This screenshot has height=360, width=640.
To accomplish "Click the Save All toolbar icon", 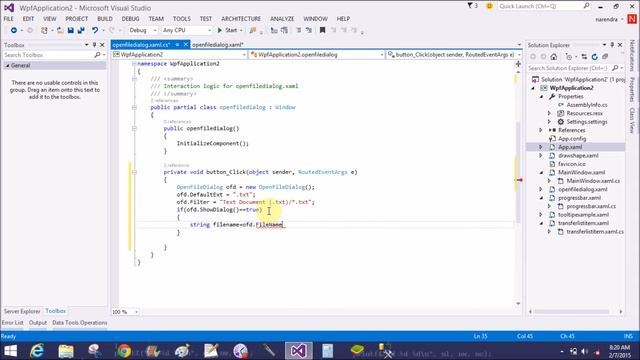I will 81,30.
